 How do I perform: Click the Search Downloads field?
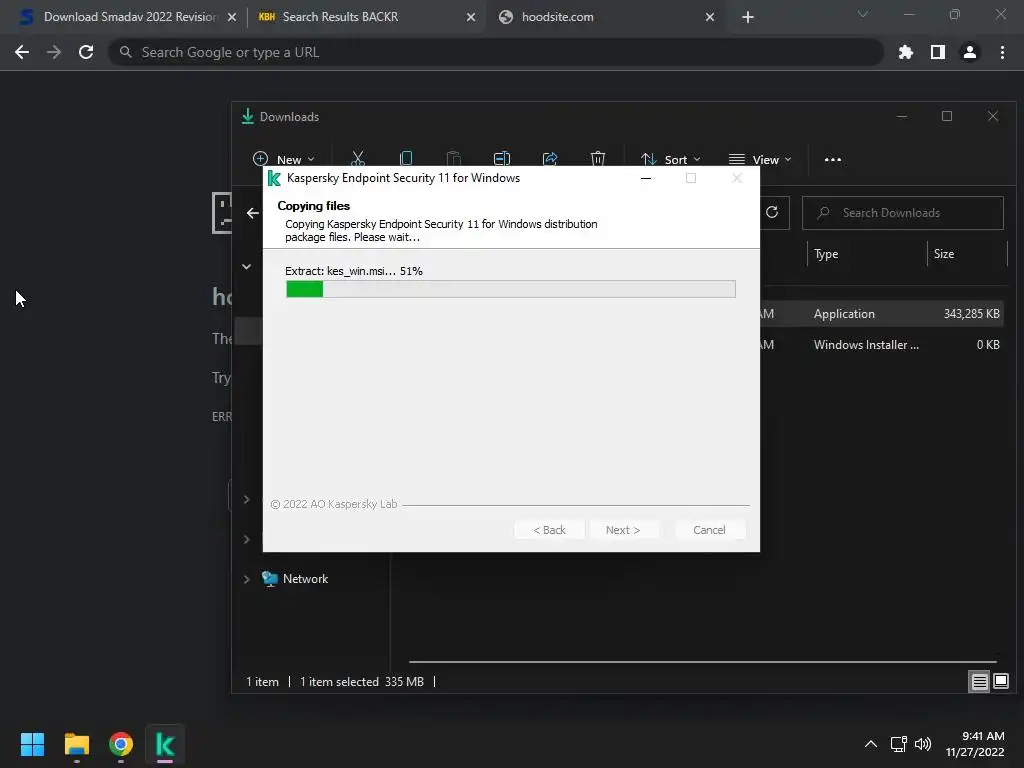click(x=903, y=213)
